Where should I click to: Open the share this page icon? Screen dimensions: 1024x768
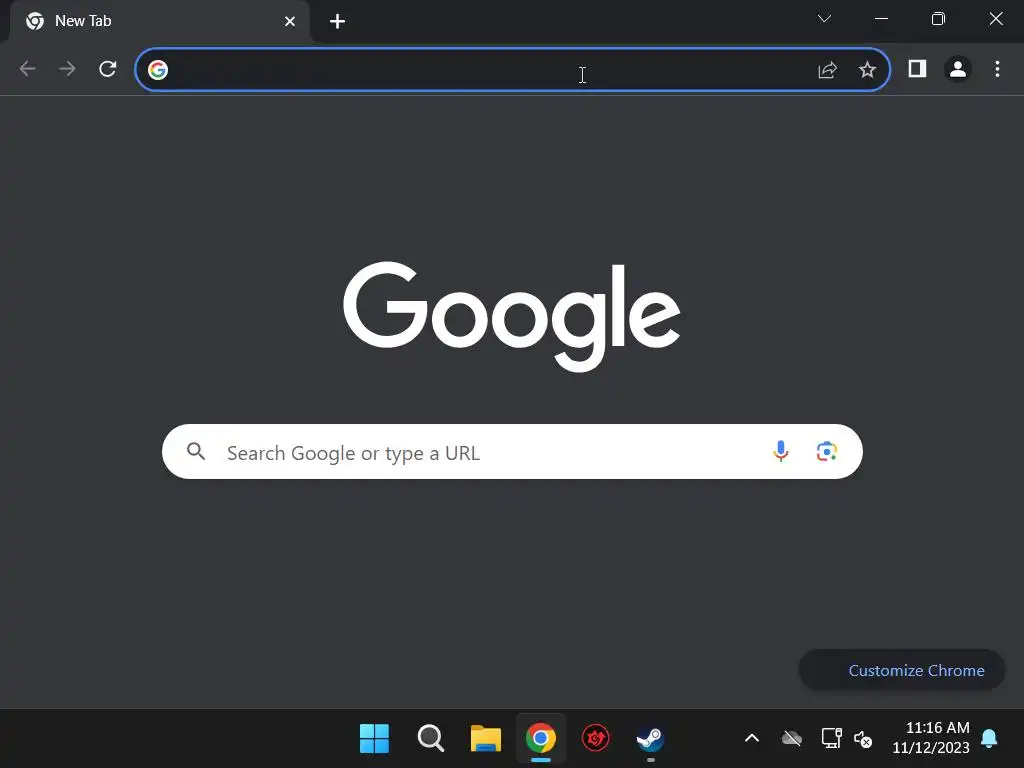(827, 69)
